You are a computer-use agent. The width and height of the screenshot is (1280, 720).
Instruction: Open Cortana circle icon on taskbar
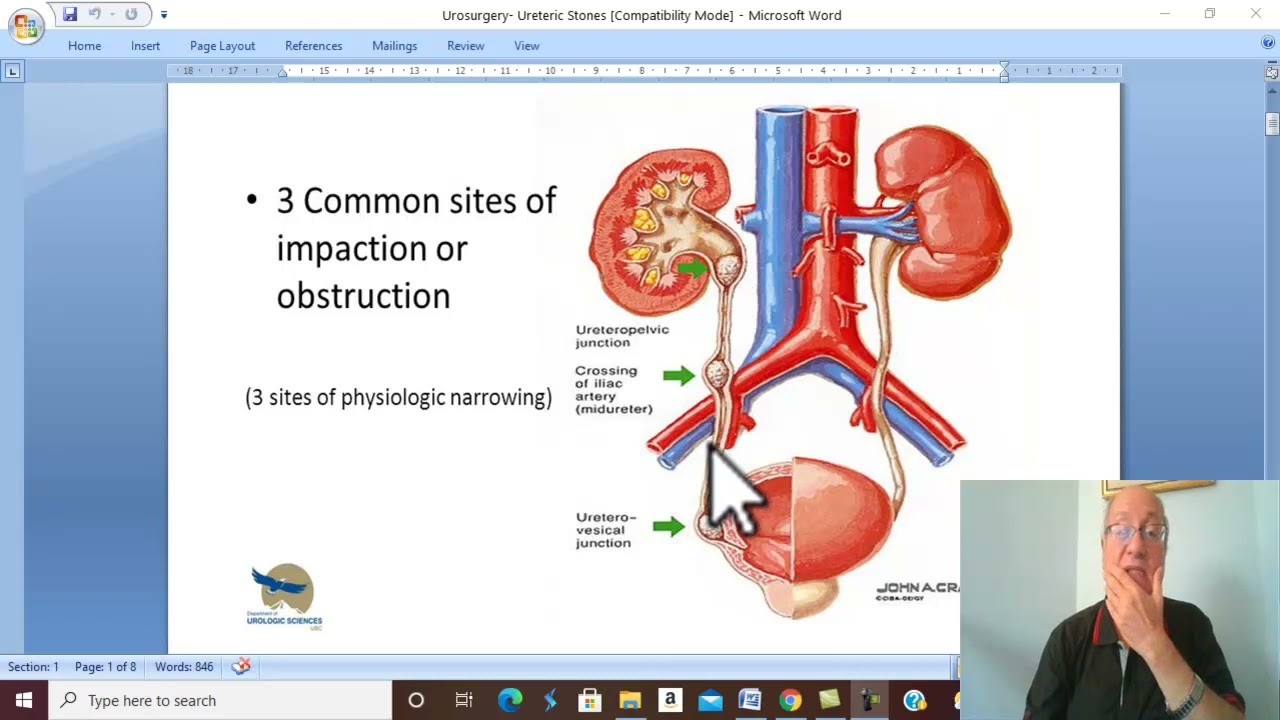tap(416, 700)
